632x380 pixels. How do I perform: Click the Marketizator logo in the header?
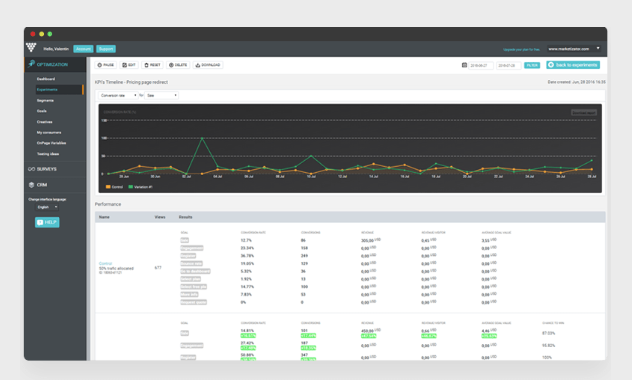(31, 48)
